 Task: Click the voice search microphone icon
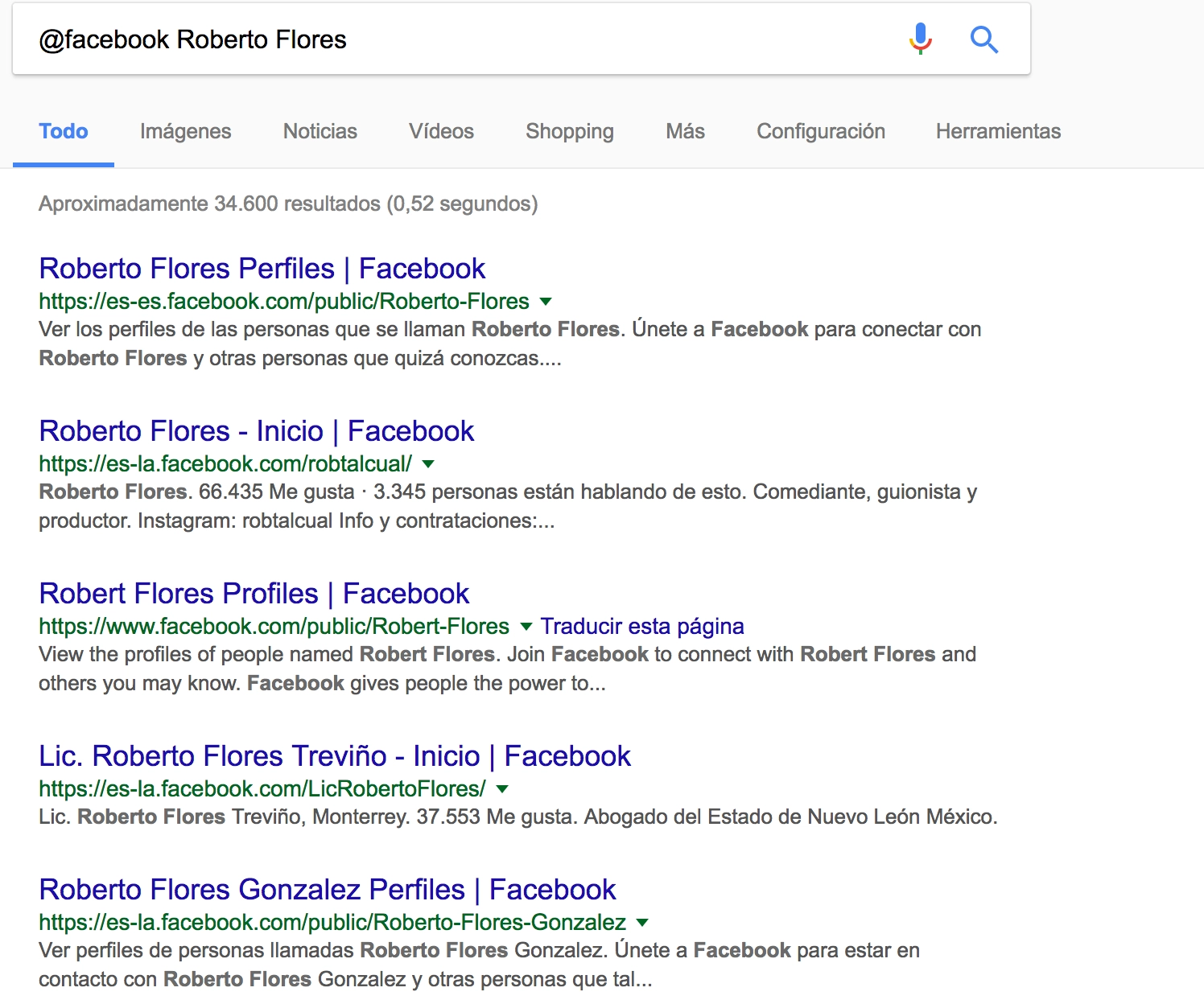coord(920,39)
